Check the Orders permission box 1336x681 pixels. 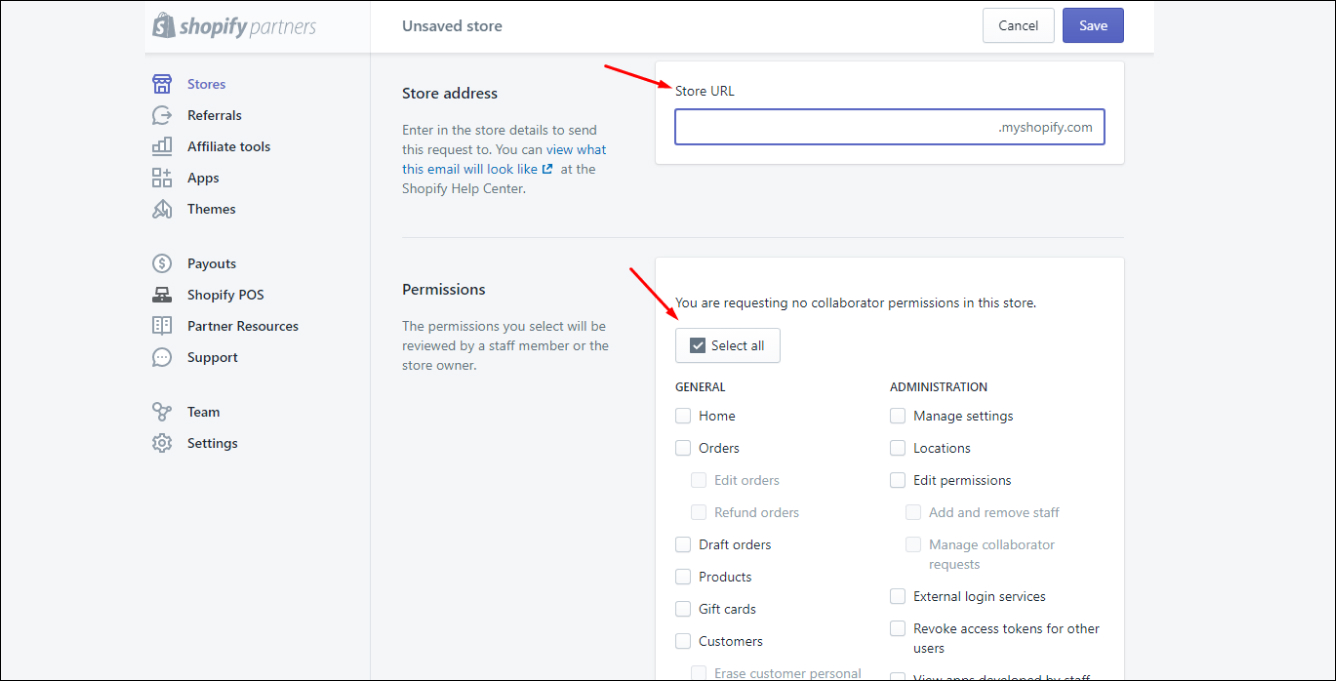pyautogui.click(x=683, y=448)
